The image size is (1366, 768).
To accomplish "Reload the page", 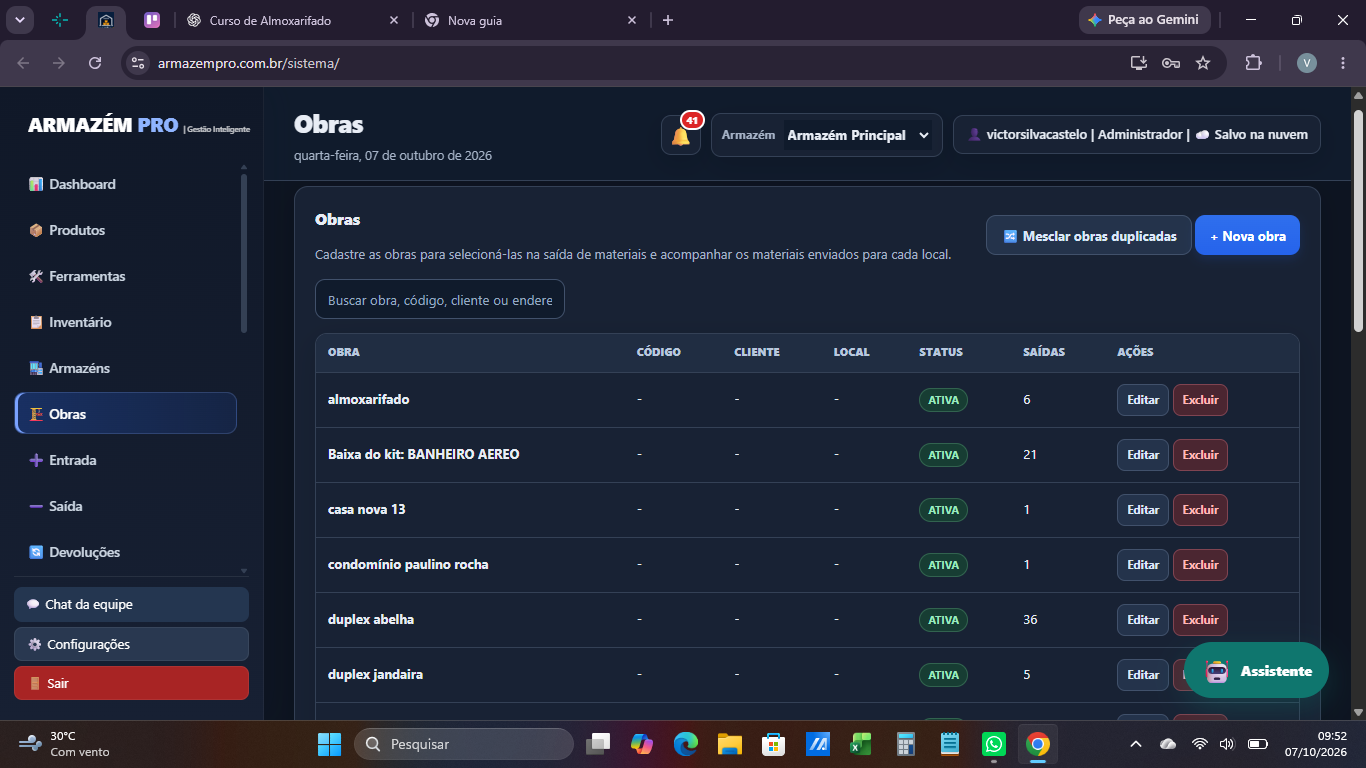I will [x=95, y=63].
